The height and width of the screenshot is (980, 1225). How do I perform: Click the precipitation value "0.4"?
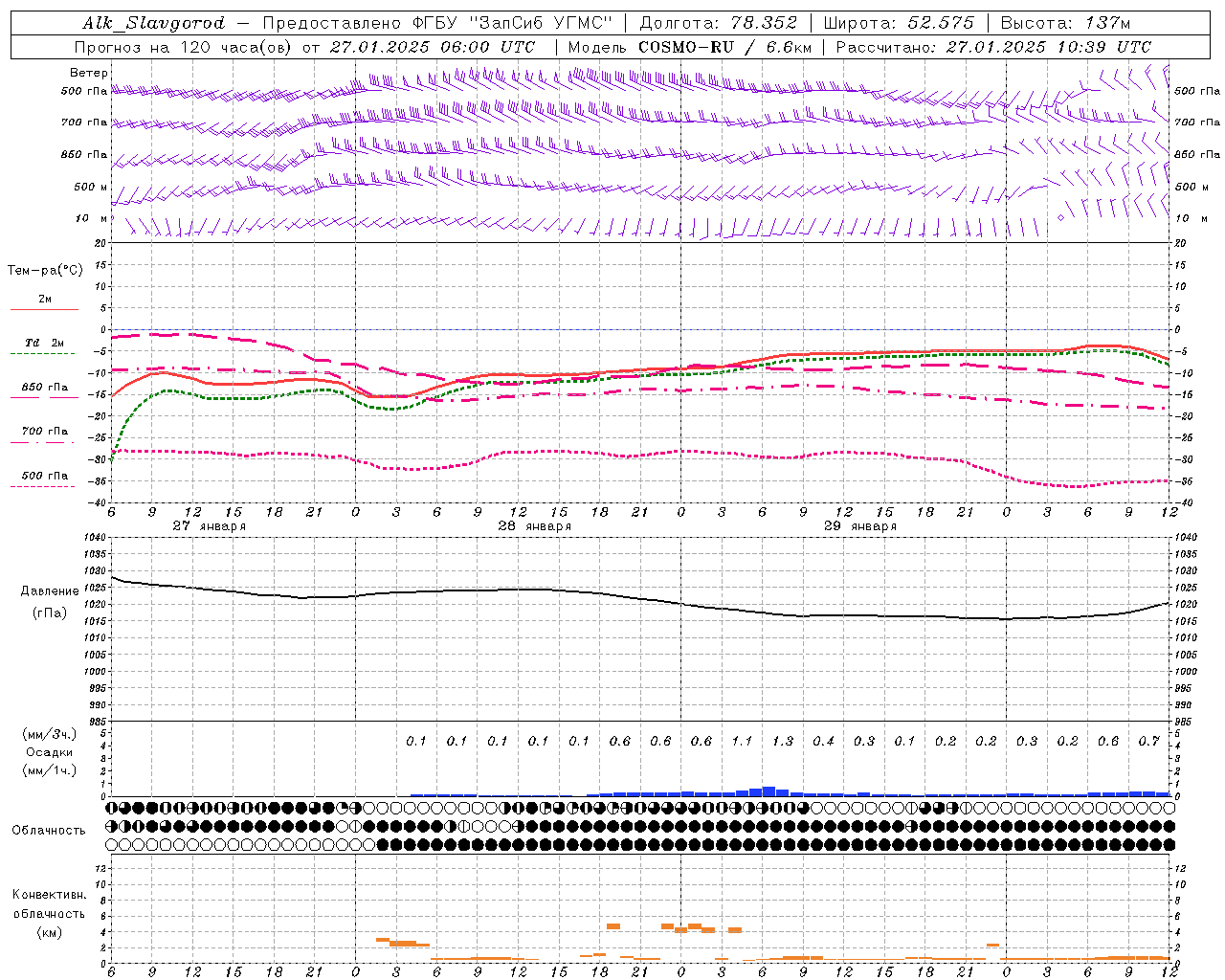pyautogui.click(x=823, y=741)
